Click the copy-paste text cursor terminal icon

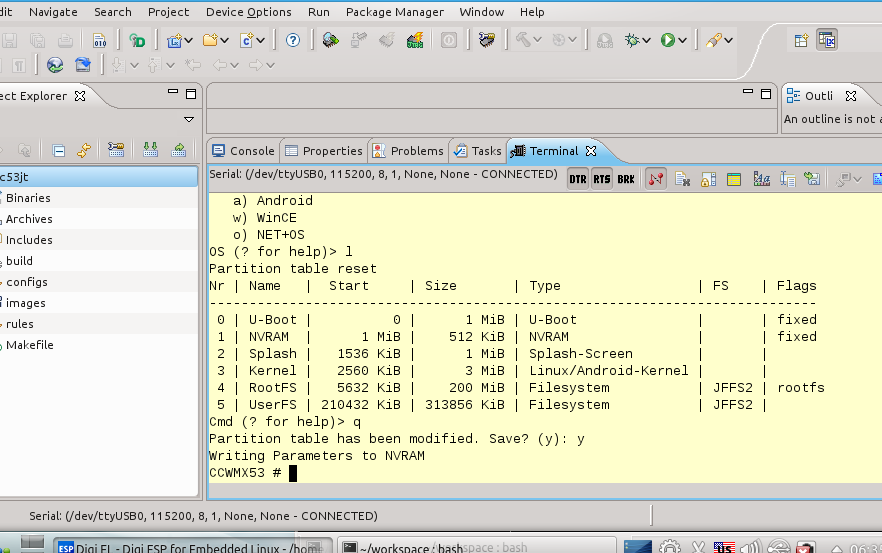tap(788, 179)
